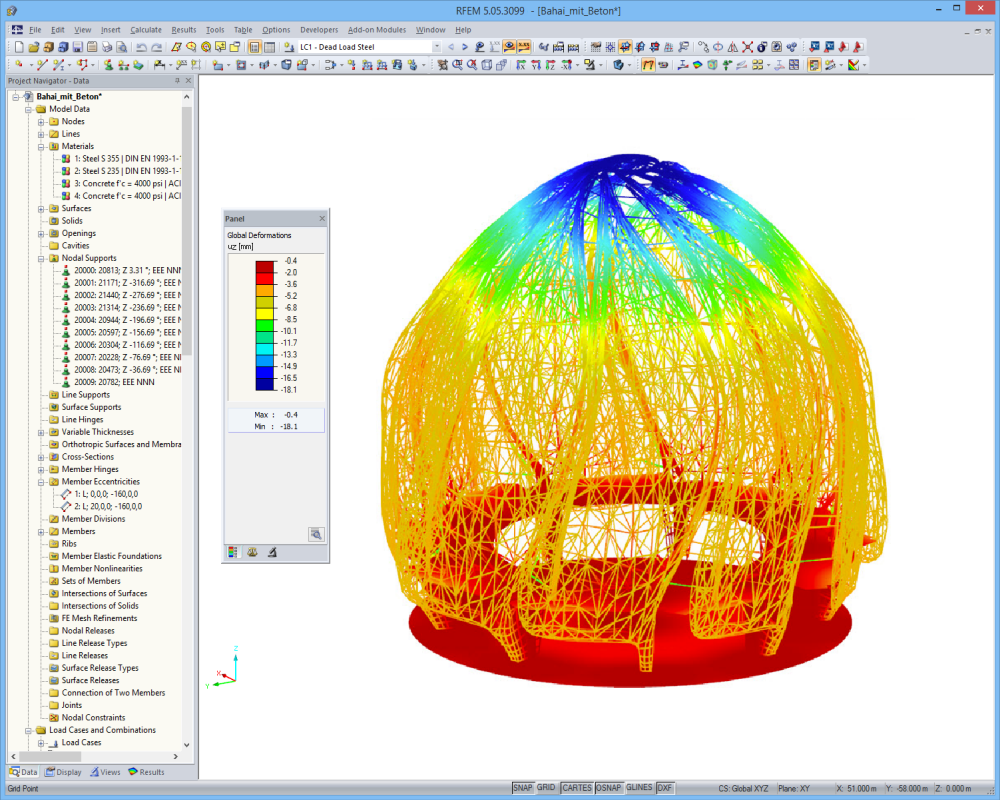Open the LC1 Dead Load Steel dropdown
Viewport: 1000px width, 800px height.
(x=437, y=46)
